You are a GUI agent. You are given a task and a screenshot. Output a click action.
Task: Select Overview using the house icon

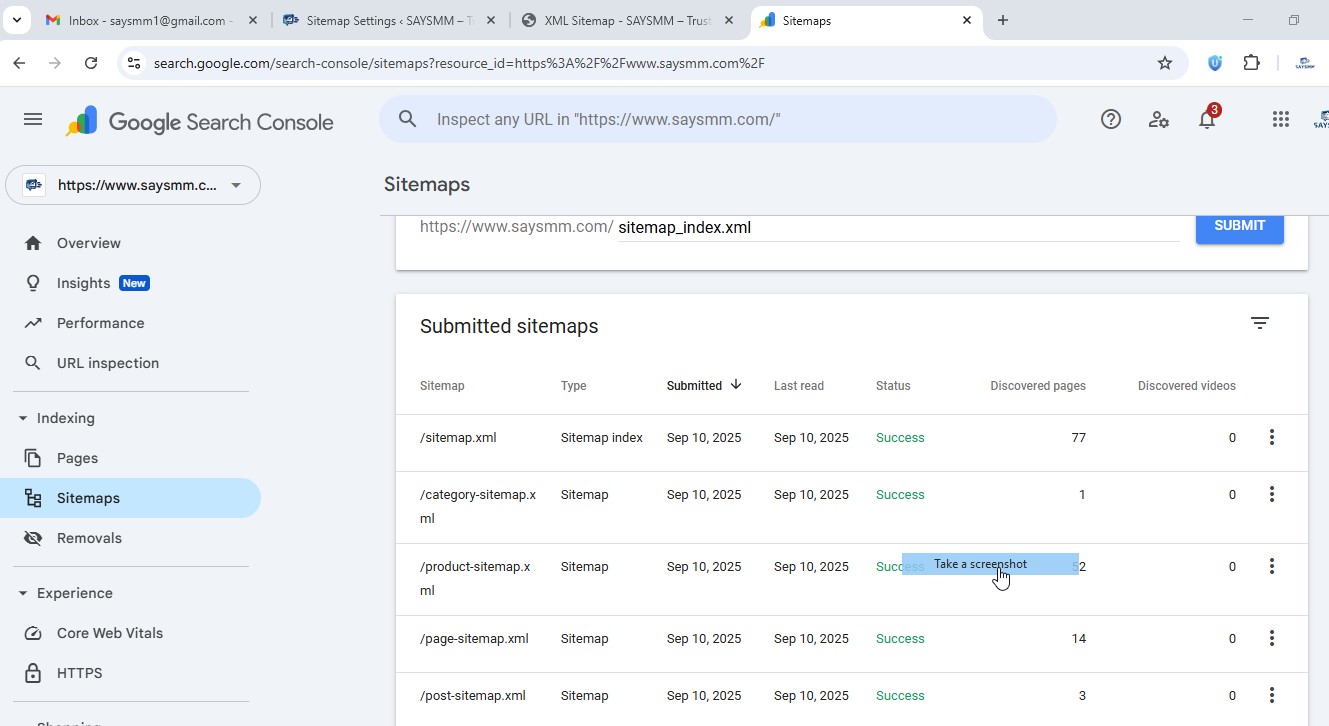33,242
